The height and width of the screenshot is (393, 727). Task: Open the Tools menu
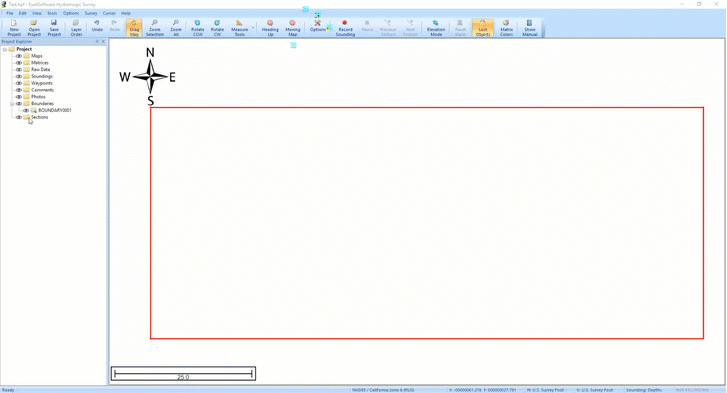click(52, 13)
